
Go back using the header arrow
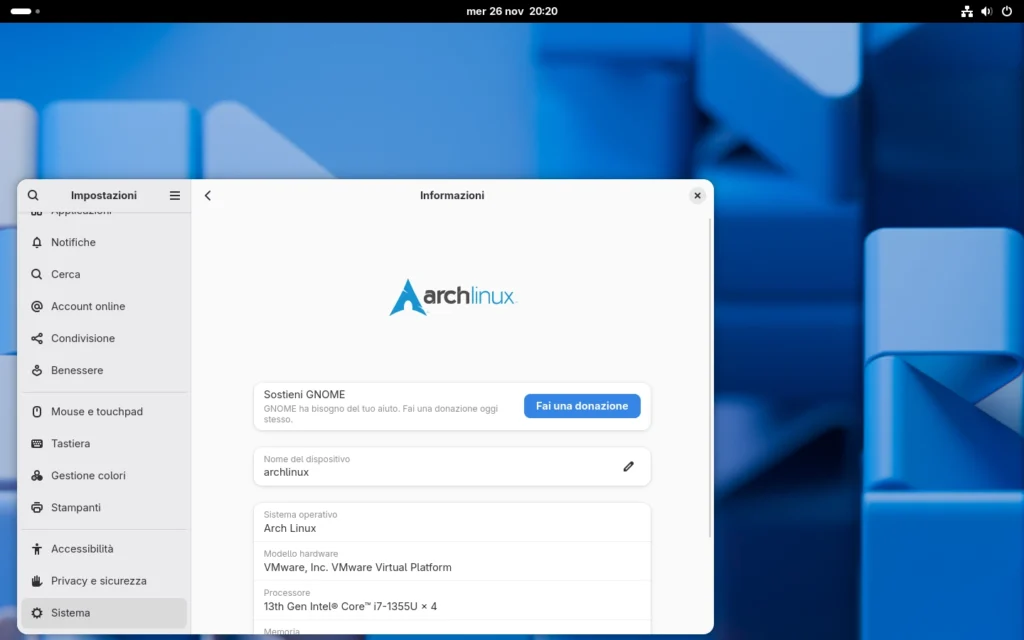(x=208, y=196)
